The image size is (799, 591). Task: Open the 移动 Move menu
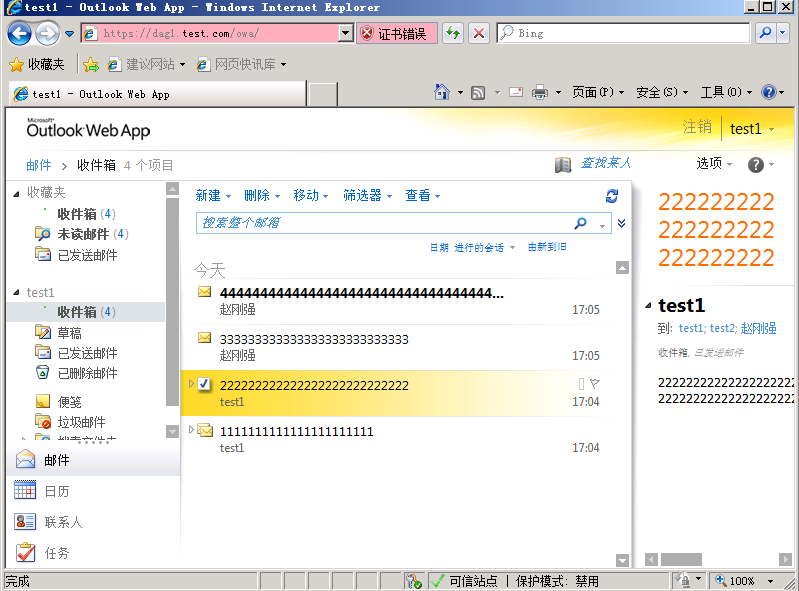pos(311,196)
